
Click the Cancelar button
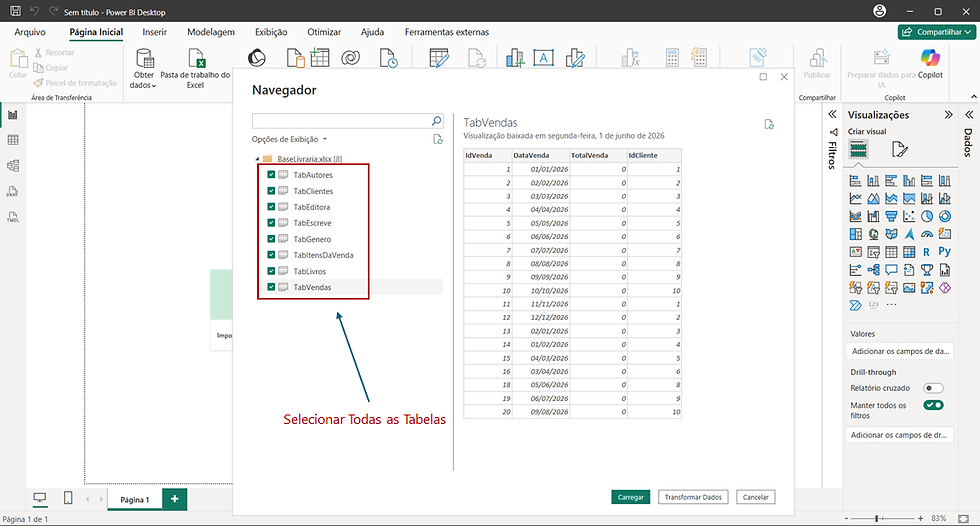click(x=756, y=497)
